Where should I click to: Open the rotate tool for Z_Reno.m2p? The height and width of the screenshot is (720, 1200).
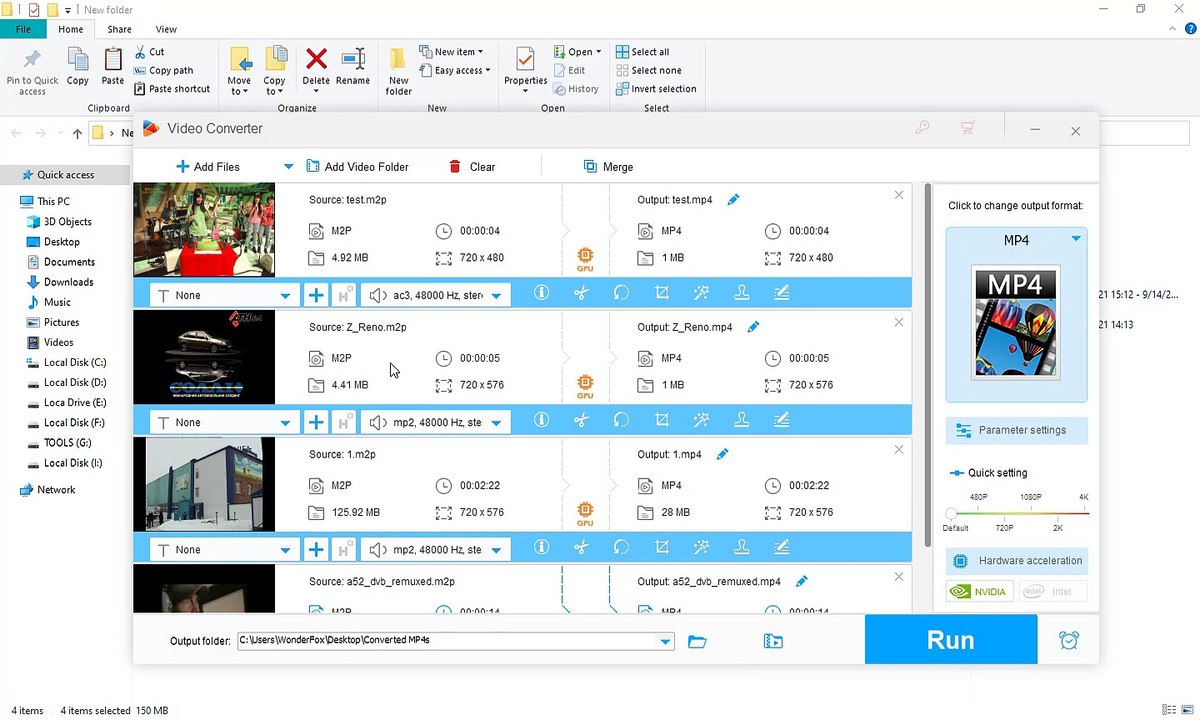[x=621, y=421]
